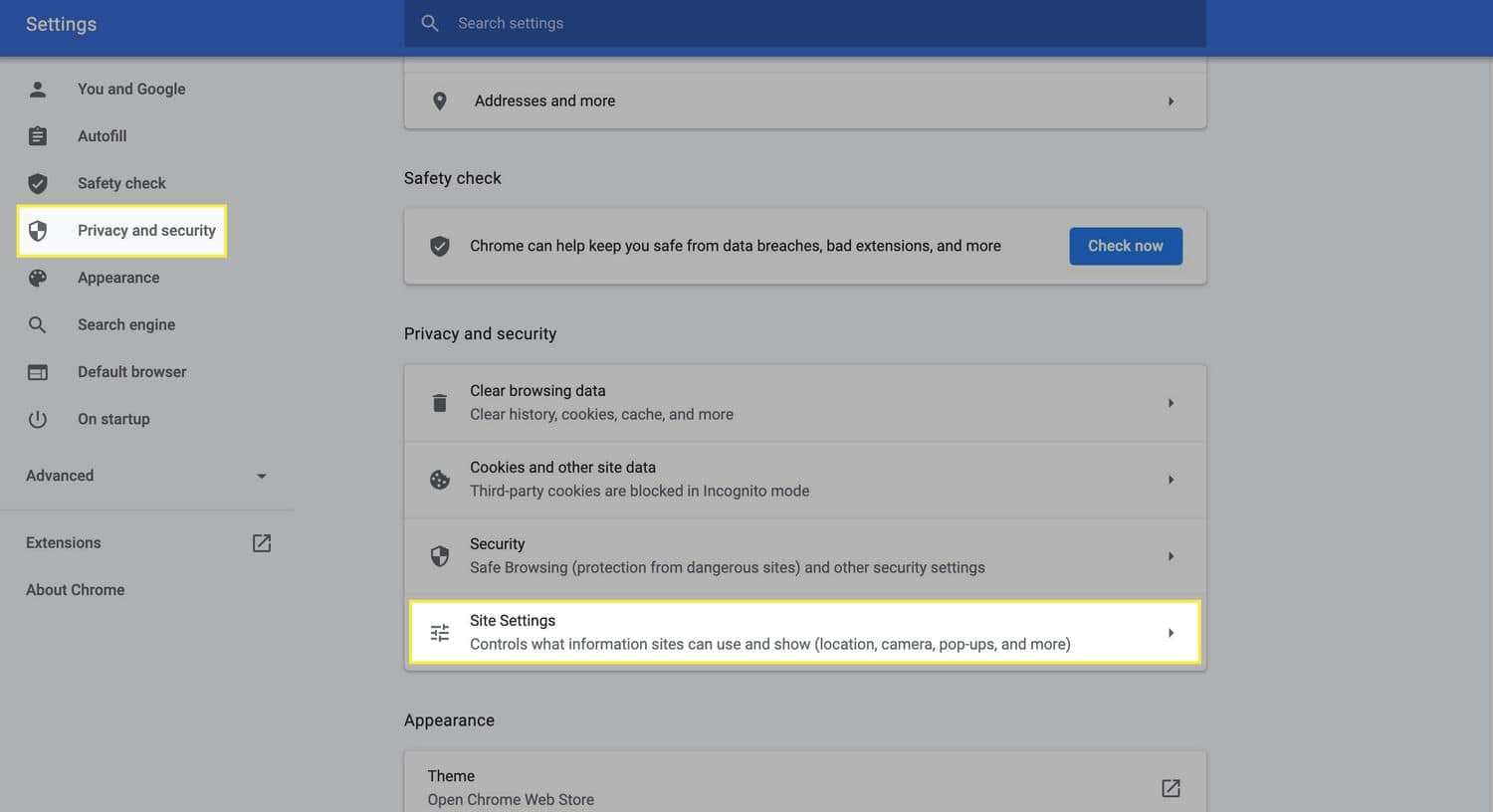This screenshot has width=1493, height=812.
Task: Click 'Clear history, cookies, cache, and more' text
Action: click(601, 415)
